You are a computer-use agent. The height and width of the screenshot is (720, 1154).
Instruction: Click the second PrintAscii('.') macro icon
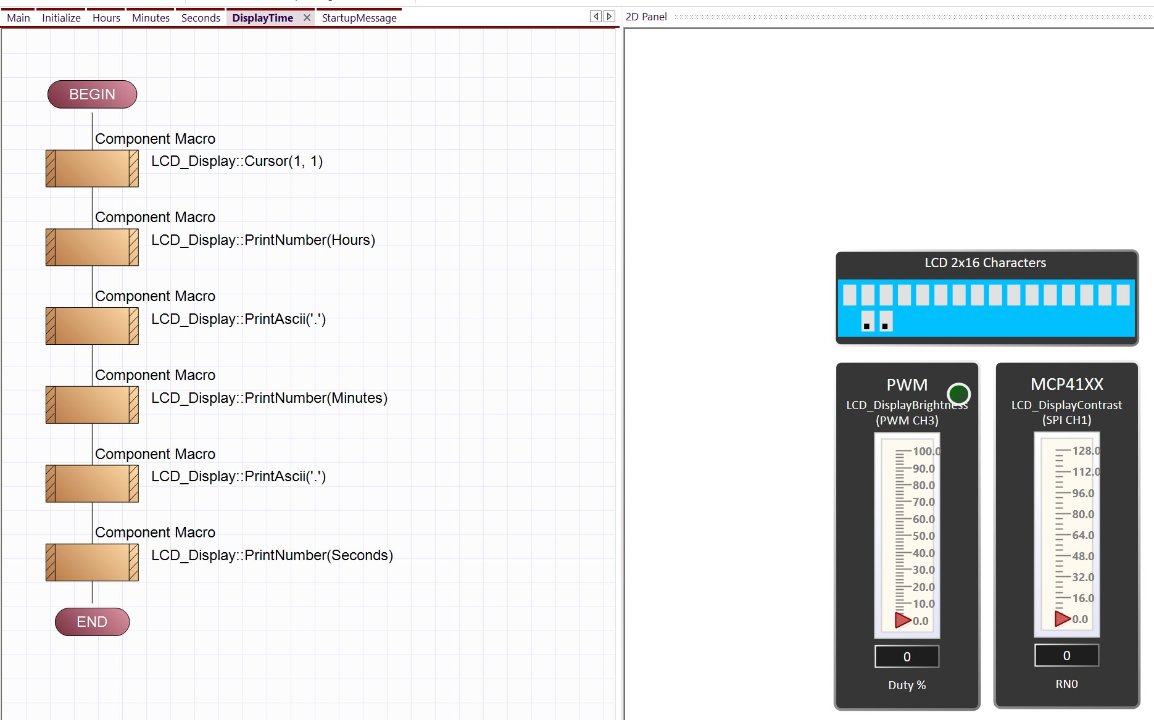point(92,483)
